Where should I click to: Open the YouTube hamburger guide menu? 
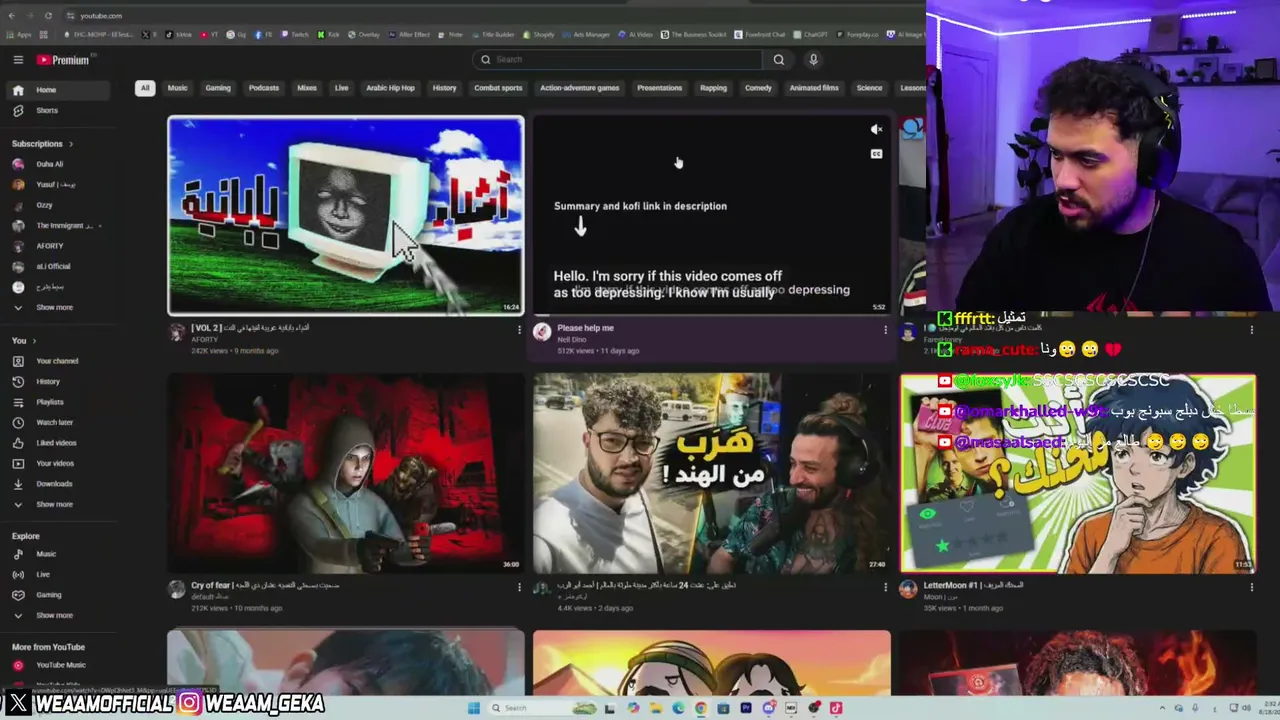pyautogui.click(x=18, y=60)
